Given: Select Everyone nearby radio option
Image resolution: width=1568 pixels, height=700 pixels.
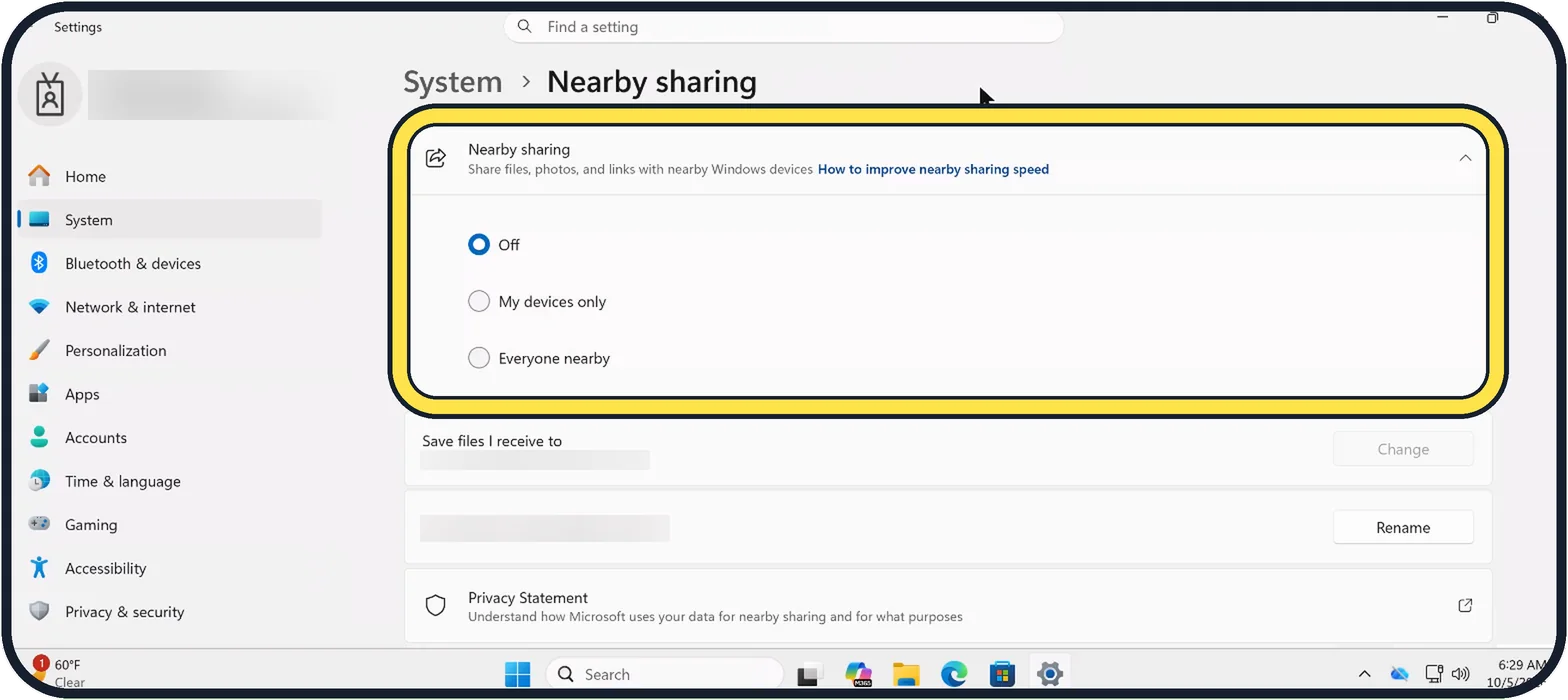Looking at the screenshot, I should point(479,358).
